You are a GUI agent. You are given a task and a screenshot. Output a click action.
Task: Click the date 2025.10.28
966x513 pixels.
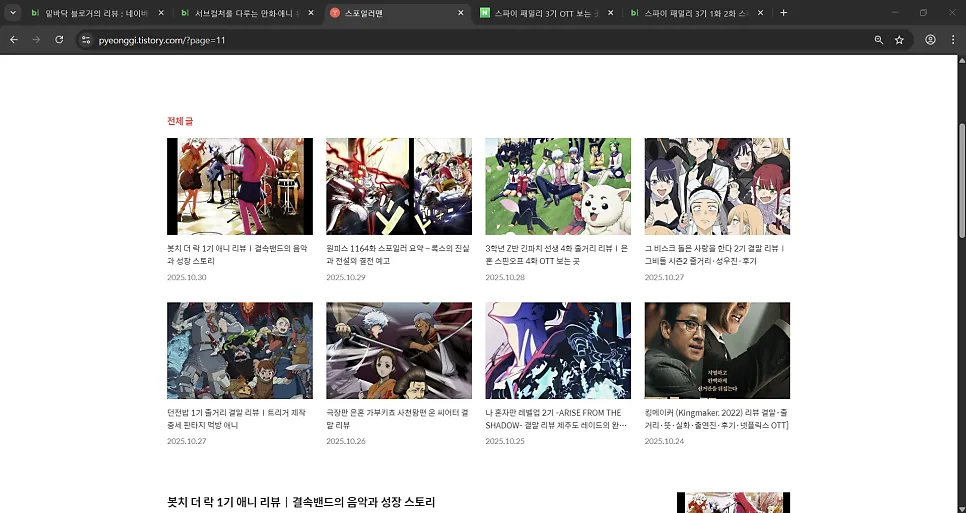[x=505, y=277]
